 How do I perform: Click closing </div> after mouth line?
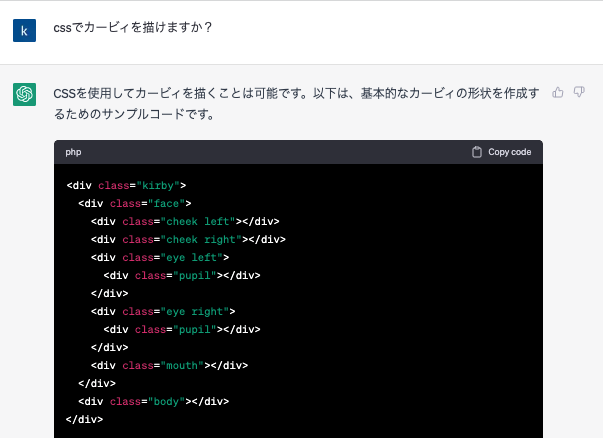pos(97,383)
